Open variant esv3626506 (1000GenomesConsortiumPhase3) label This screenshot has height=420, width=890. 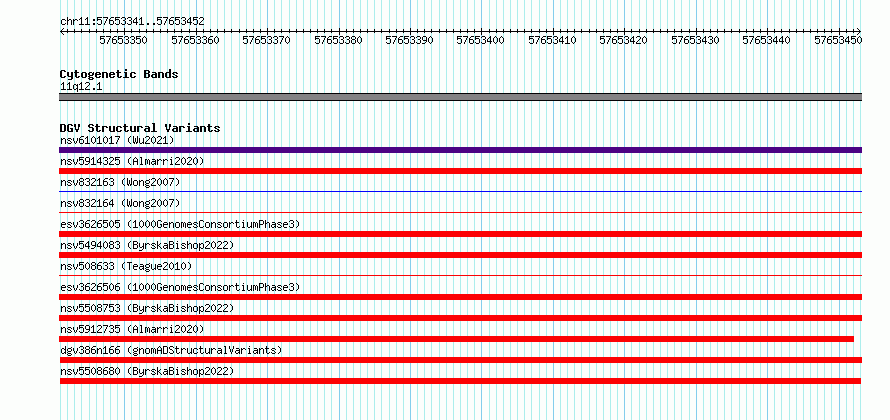coord(180,287)
